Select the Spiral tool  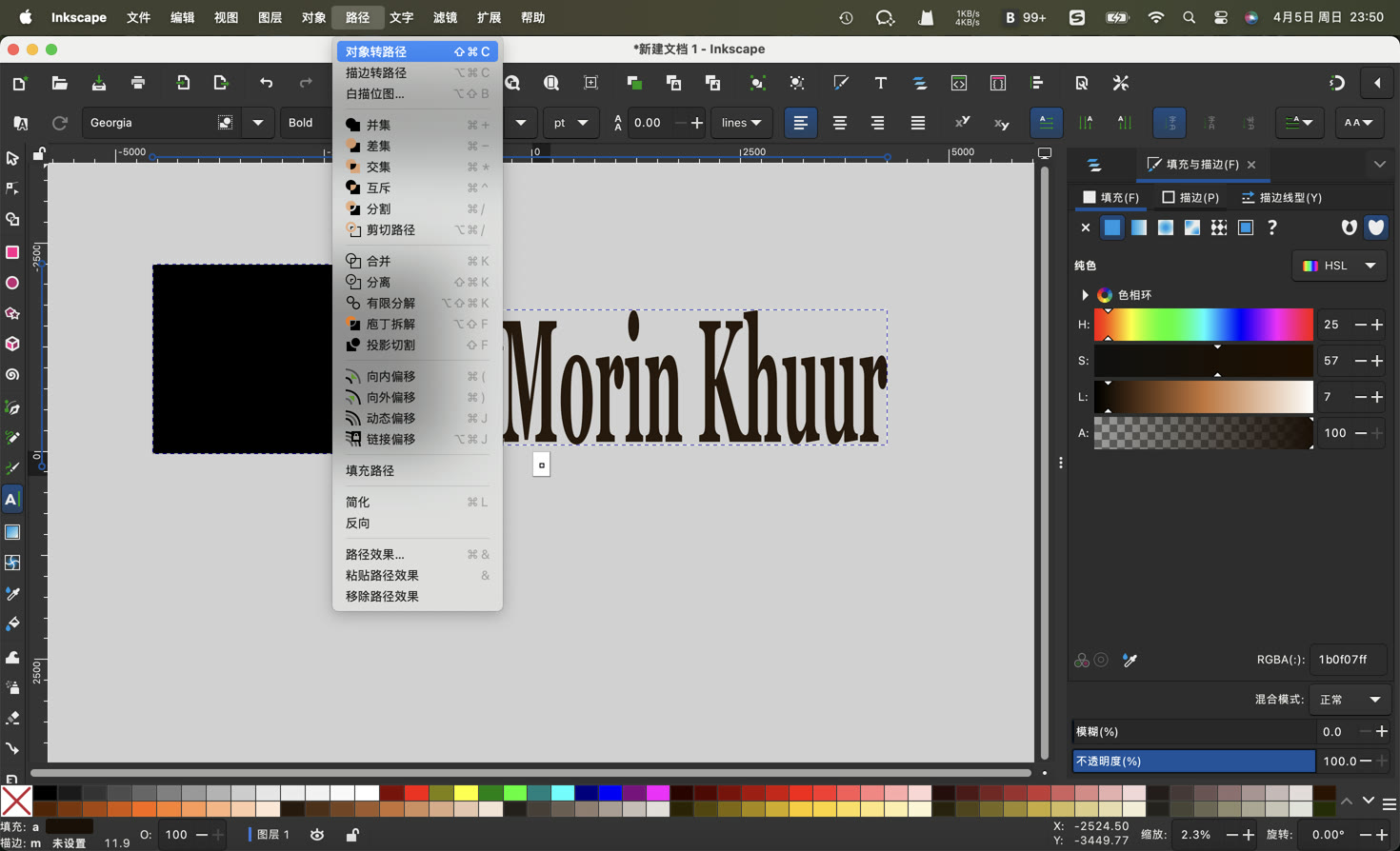tap(12, 375)
